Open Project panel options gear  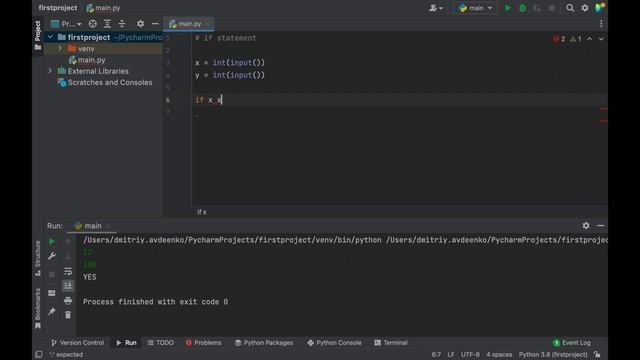(x=140, y=24)
